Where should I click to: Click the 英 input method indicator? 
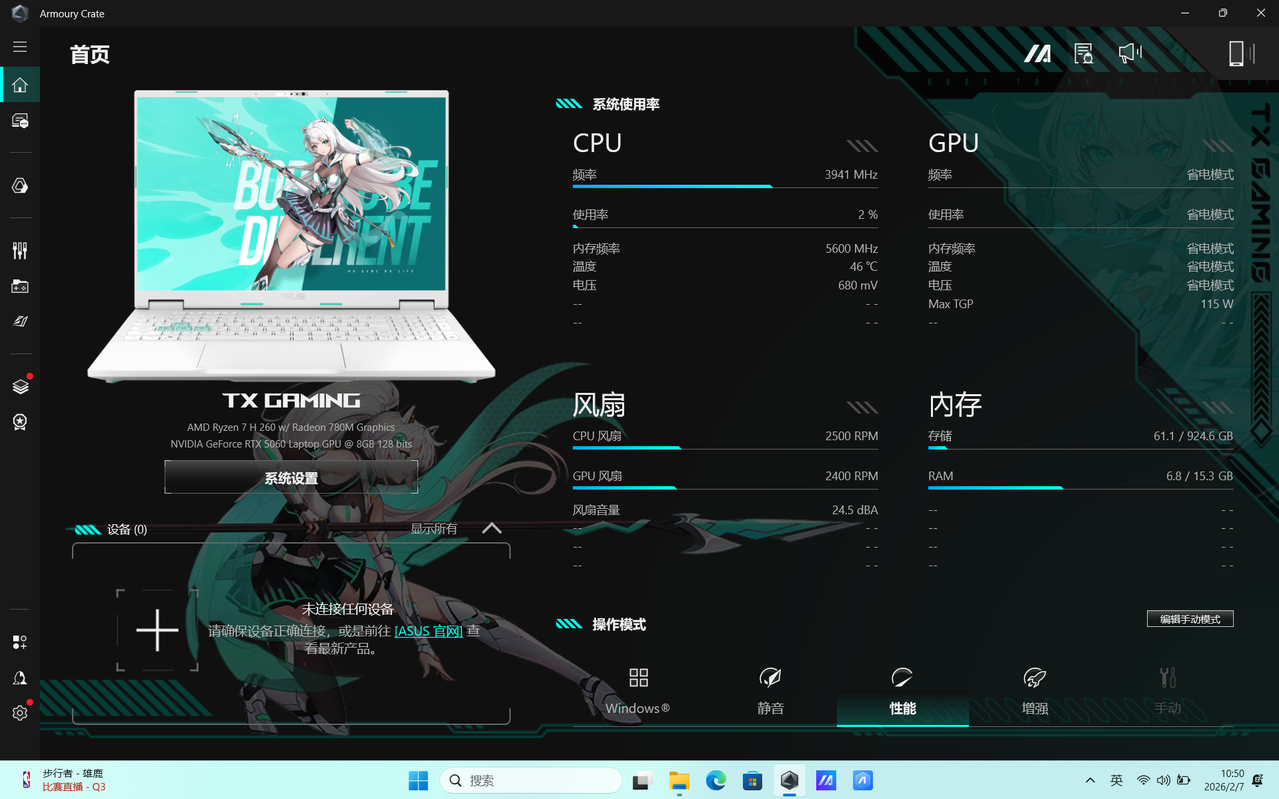[1116, 780]
